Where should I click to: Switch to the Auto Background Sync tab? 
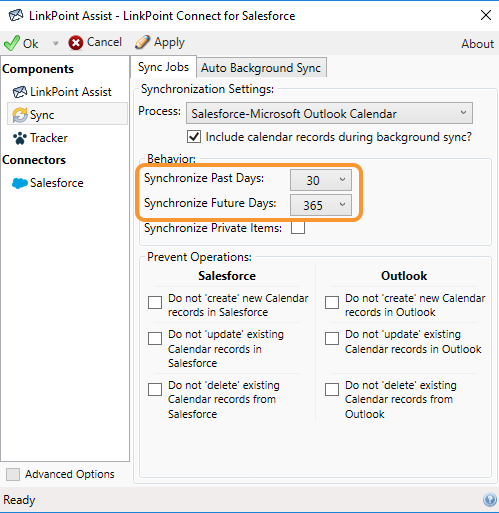(x=261, y=68)
